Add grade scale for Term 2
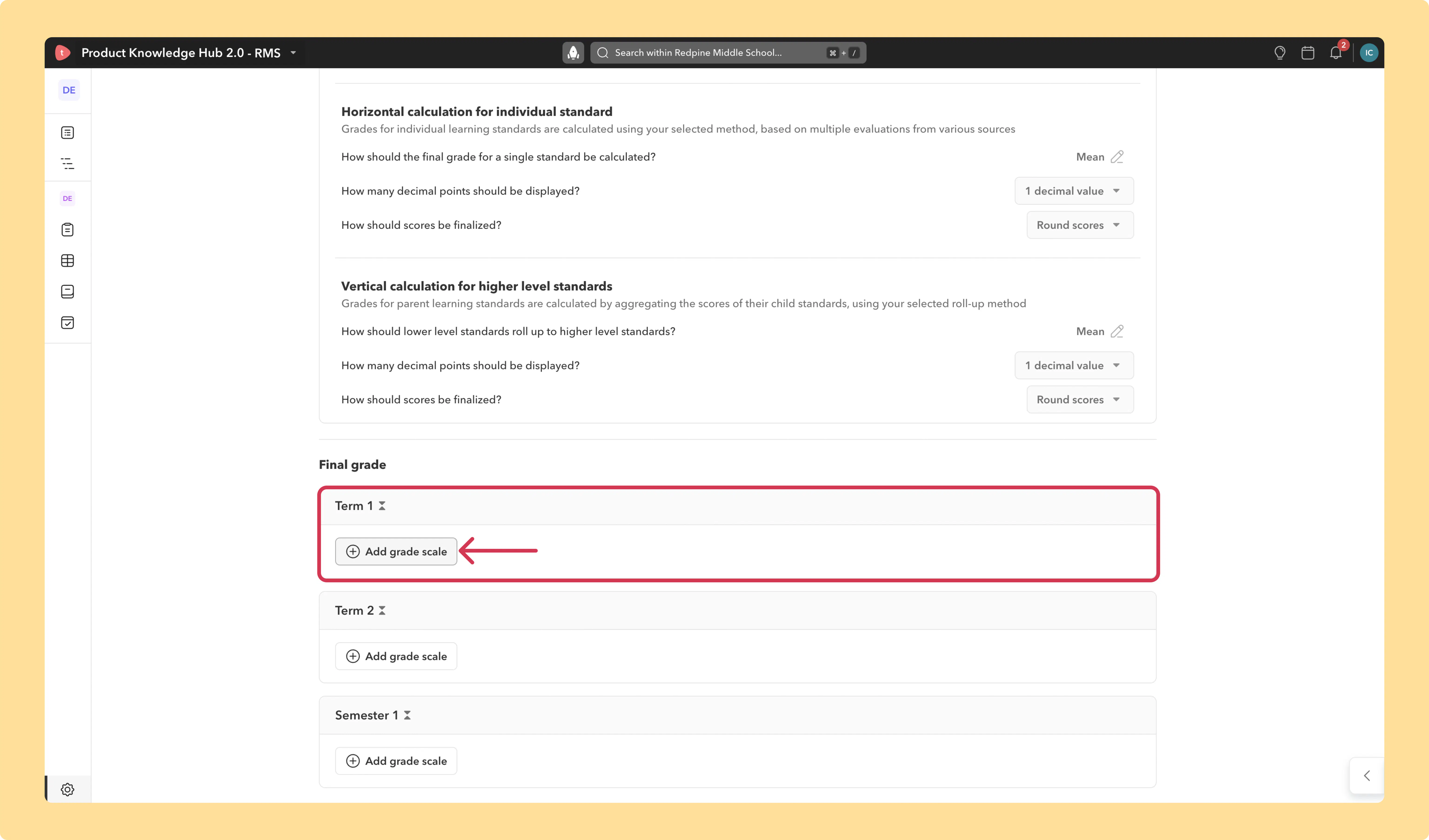 [396, 656]
